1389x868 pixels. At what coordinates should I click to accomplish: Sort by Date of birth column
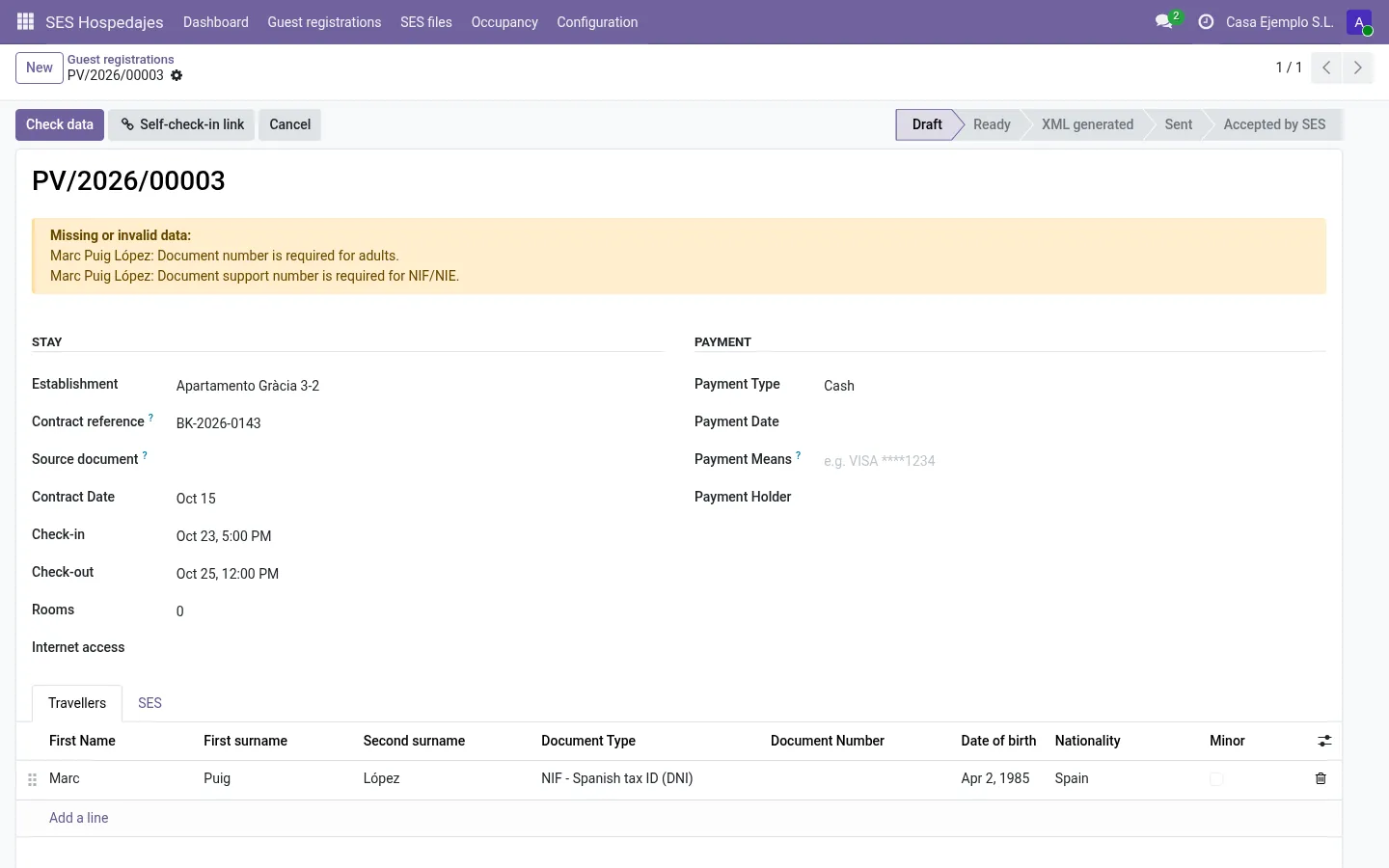(998, 741)
